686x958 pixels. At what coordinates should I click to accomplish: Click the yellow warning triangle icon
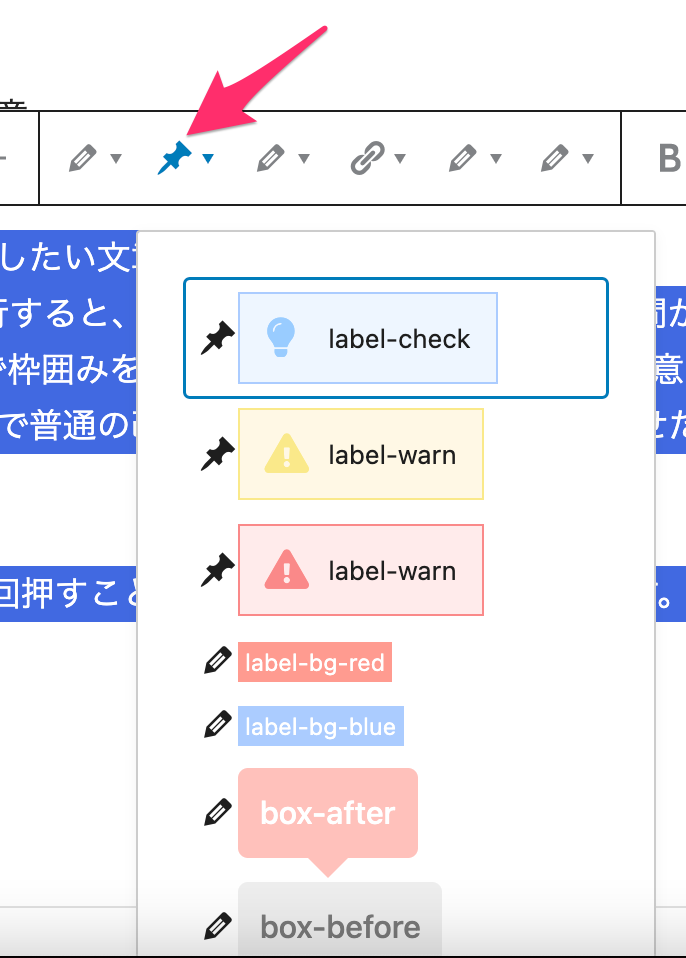(x=286, y=454)
